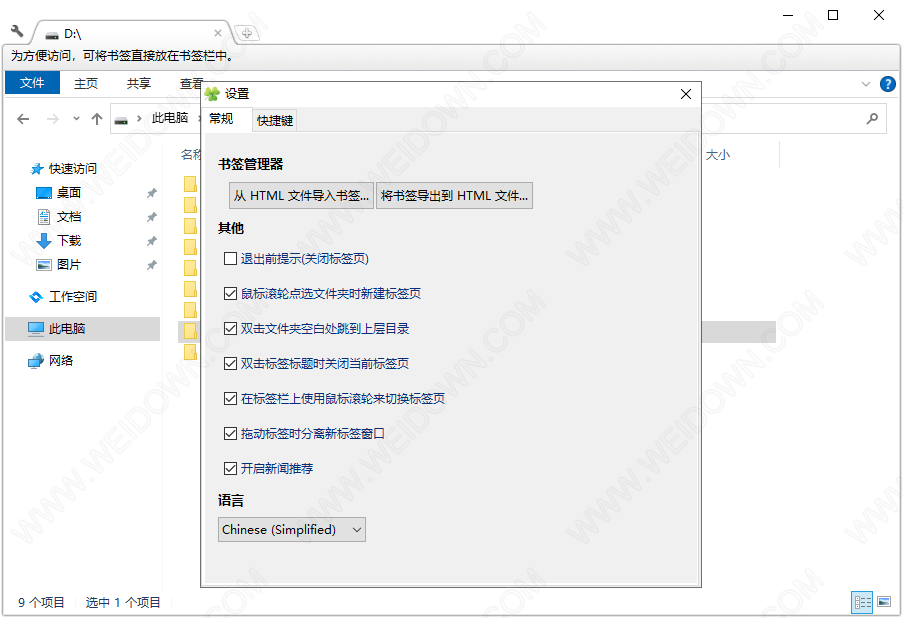Switch to large icons view in status bar

click(884, 602)
